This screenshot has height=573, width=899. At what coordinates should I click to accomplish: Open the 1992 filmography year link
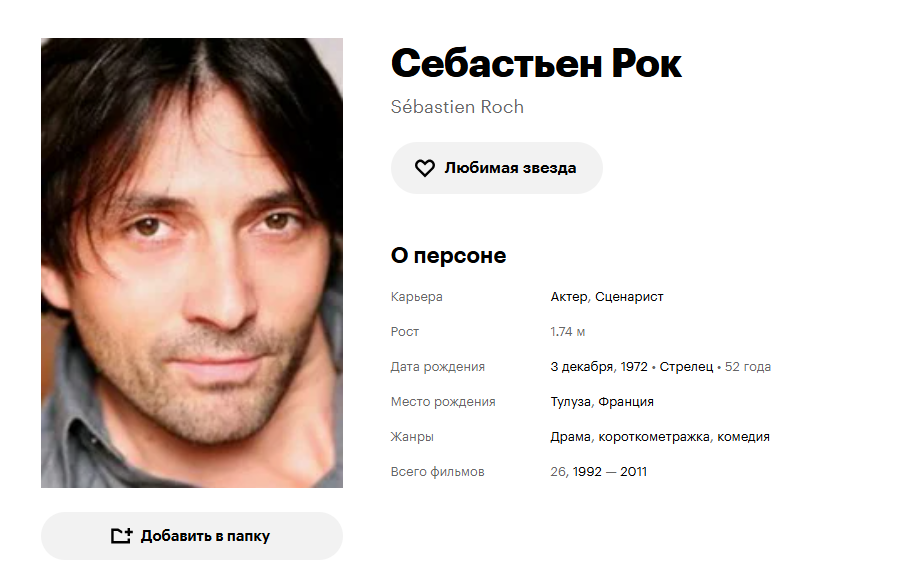pos(587,471)
